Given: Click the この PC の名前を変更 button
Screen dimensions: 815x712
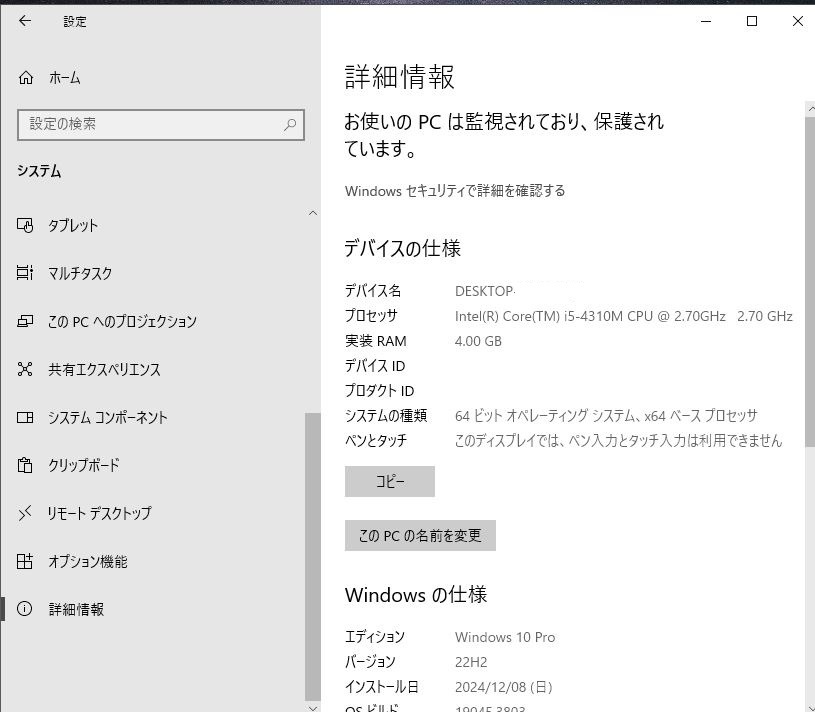Looking at the screenshot, I should point(420,535).
